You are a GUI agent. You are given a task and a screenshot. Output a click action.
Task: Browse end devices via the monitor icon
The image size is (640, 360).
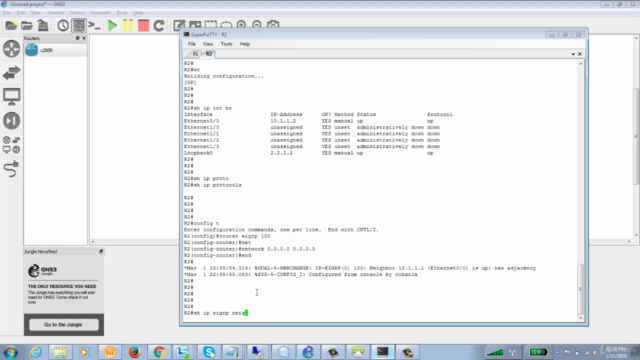tap(11, 97)
